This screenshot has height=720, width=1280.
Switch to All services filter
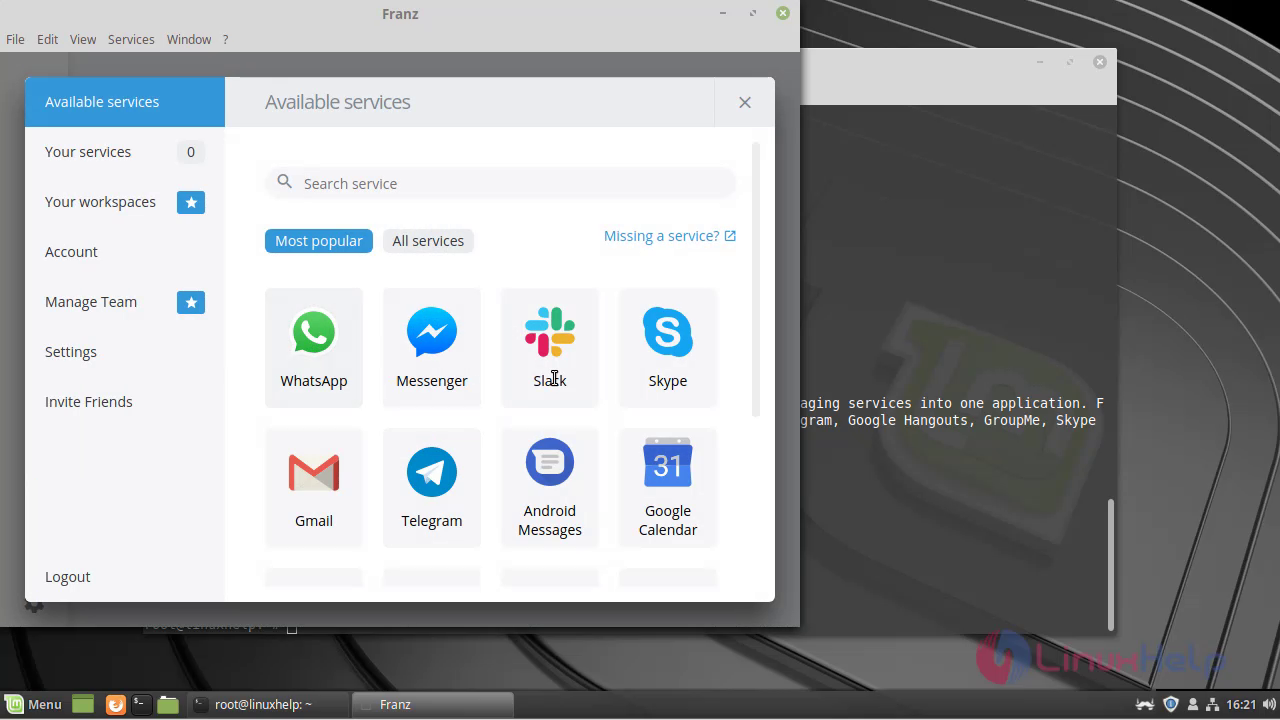click(x=428, y=241)
